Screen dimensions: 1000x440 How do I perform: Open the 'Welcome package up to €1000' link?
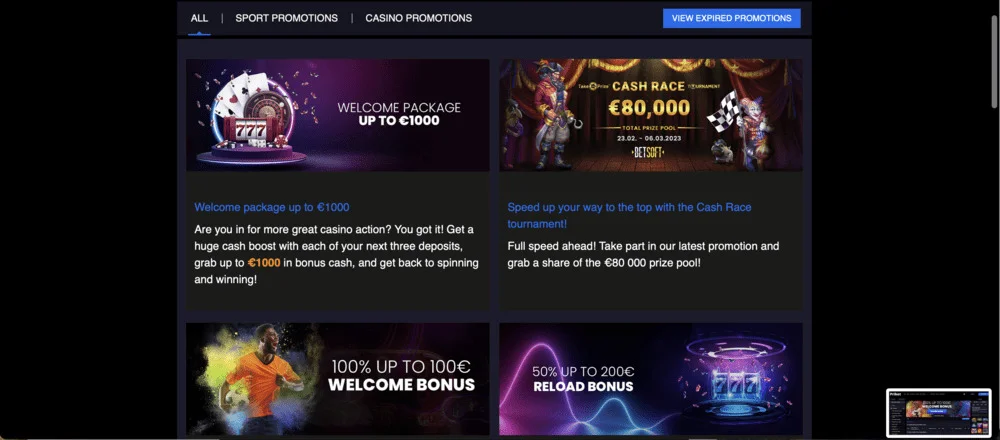[x=272, y=207]
